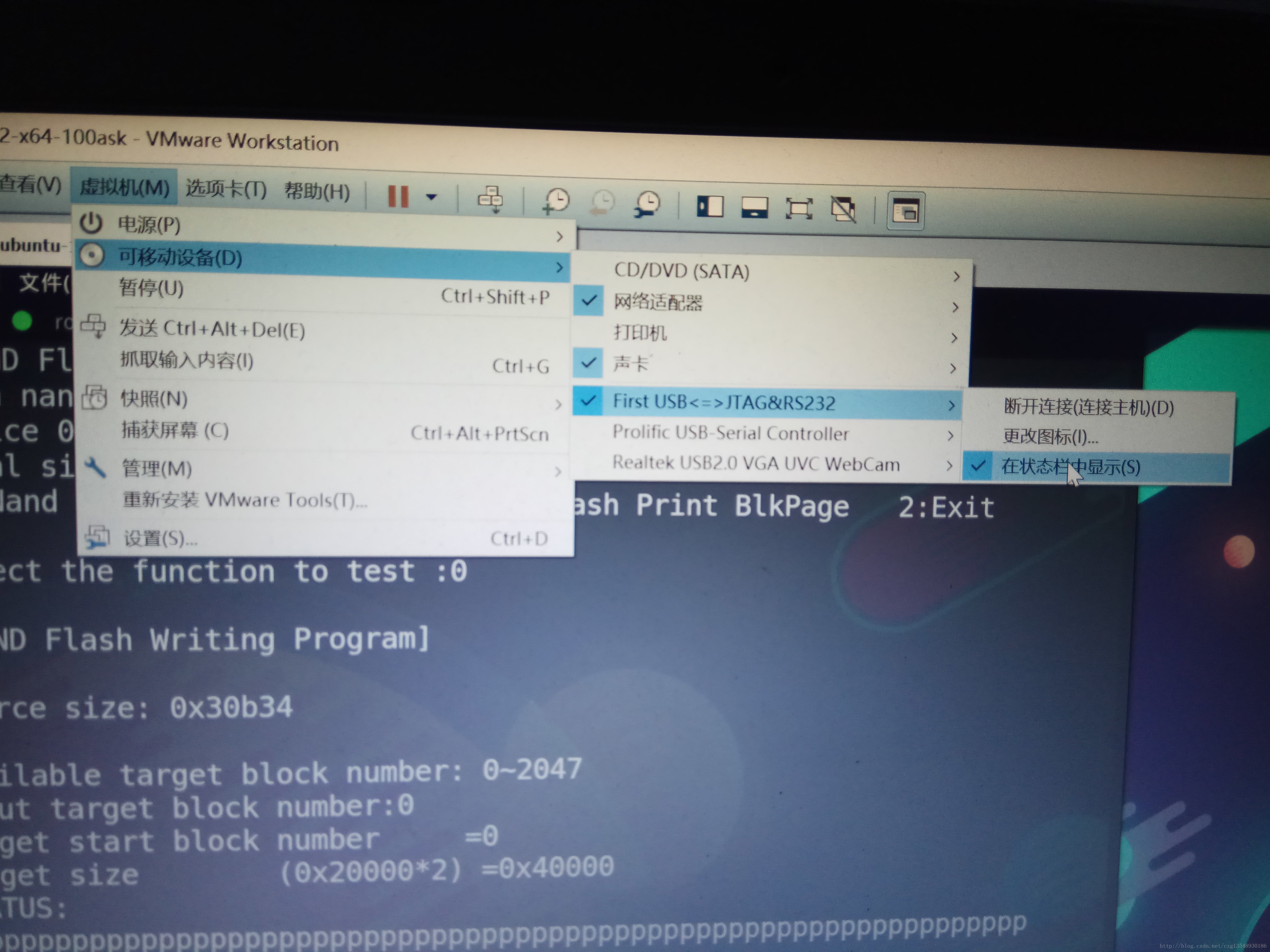The image size is (1270, 952).
Task: Click the Unity mode toolbar icon
Action: click(843, 209)
